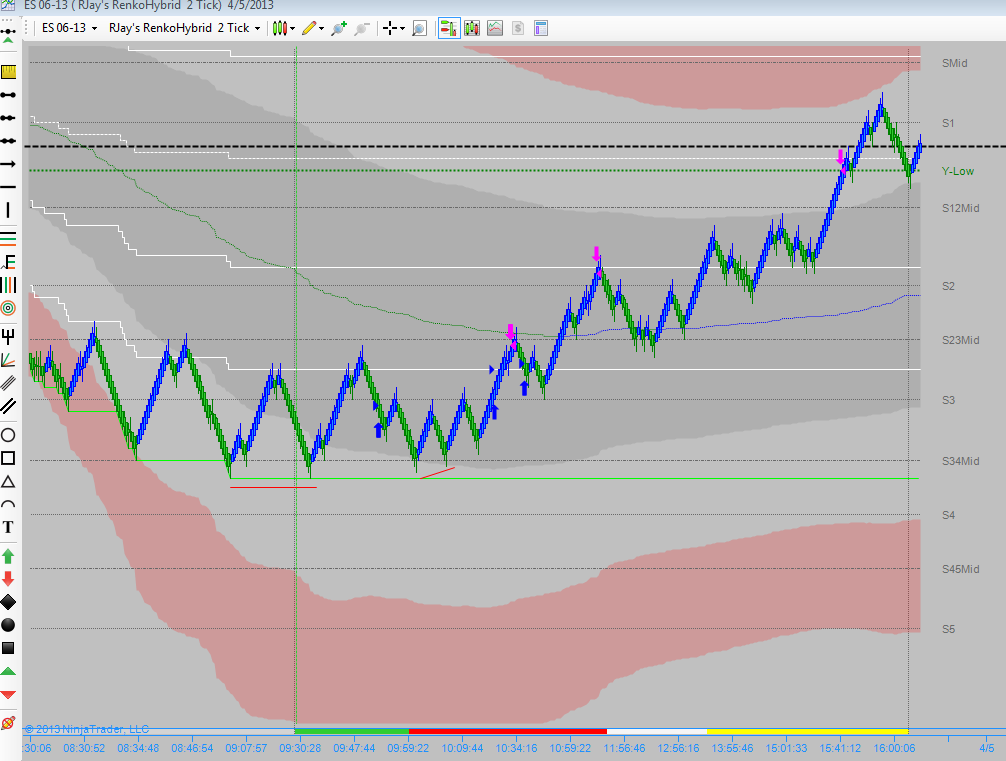This screenshot has height=761, width=1006.
Task: Click the Remove Drawing Objects icon
Action: point(8,723)
